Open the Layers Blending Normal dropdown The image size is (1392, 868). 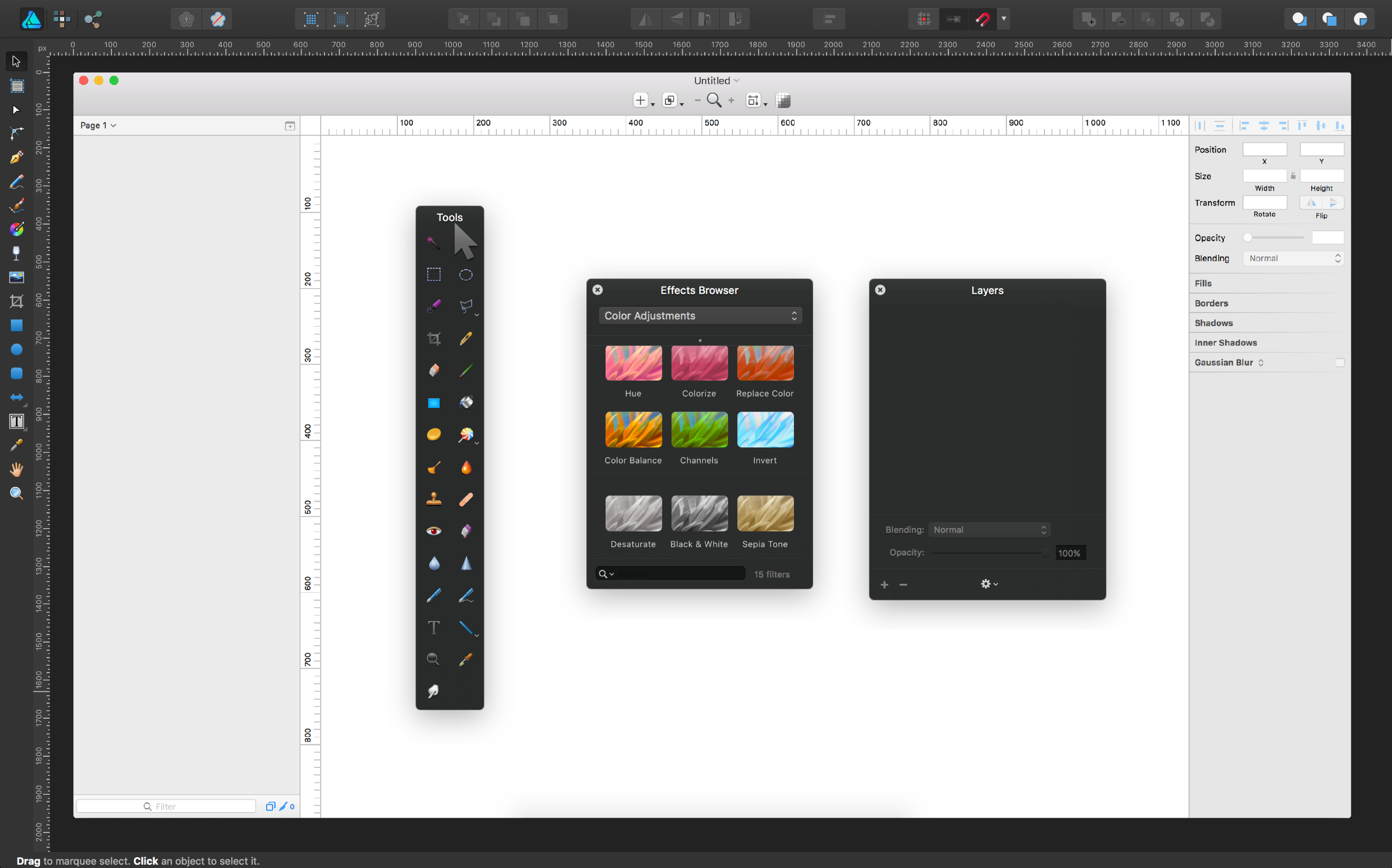point(989,530)
